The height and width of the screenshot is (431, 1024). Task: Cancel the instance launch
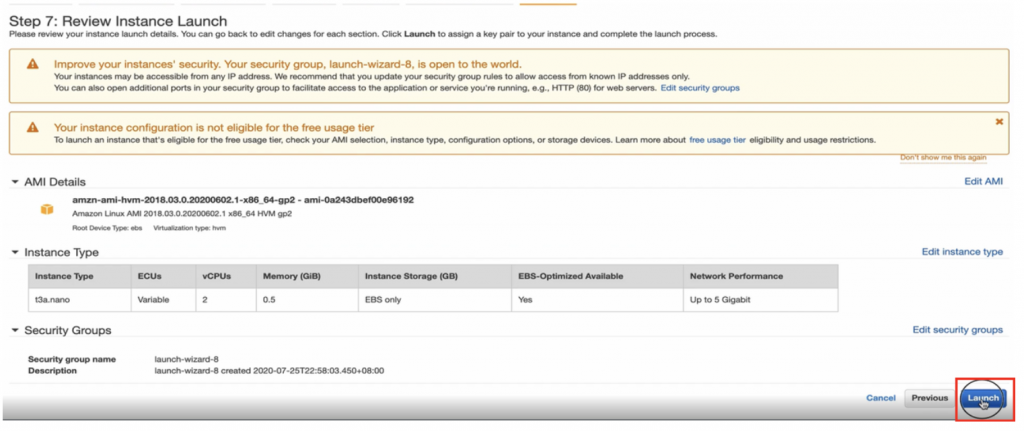click(880, 398)
